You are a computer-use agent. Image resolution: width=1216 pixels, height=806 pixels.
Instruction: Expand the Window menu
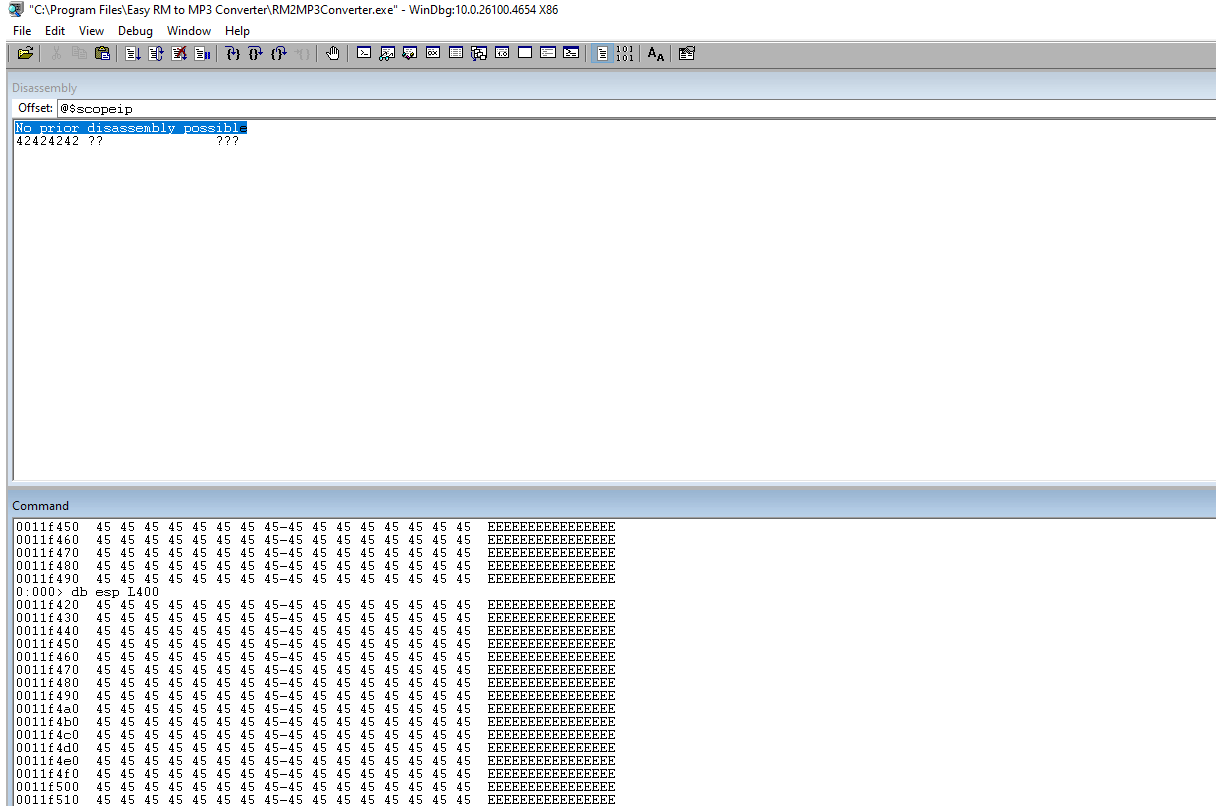click(x=189, y=31)
